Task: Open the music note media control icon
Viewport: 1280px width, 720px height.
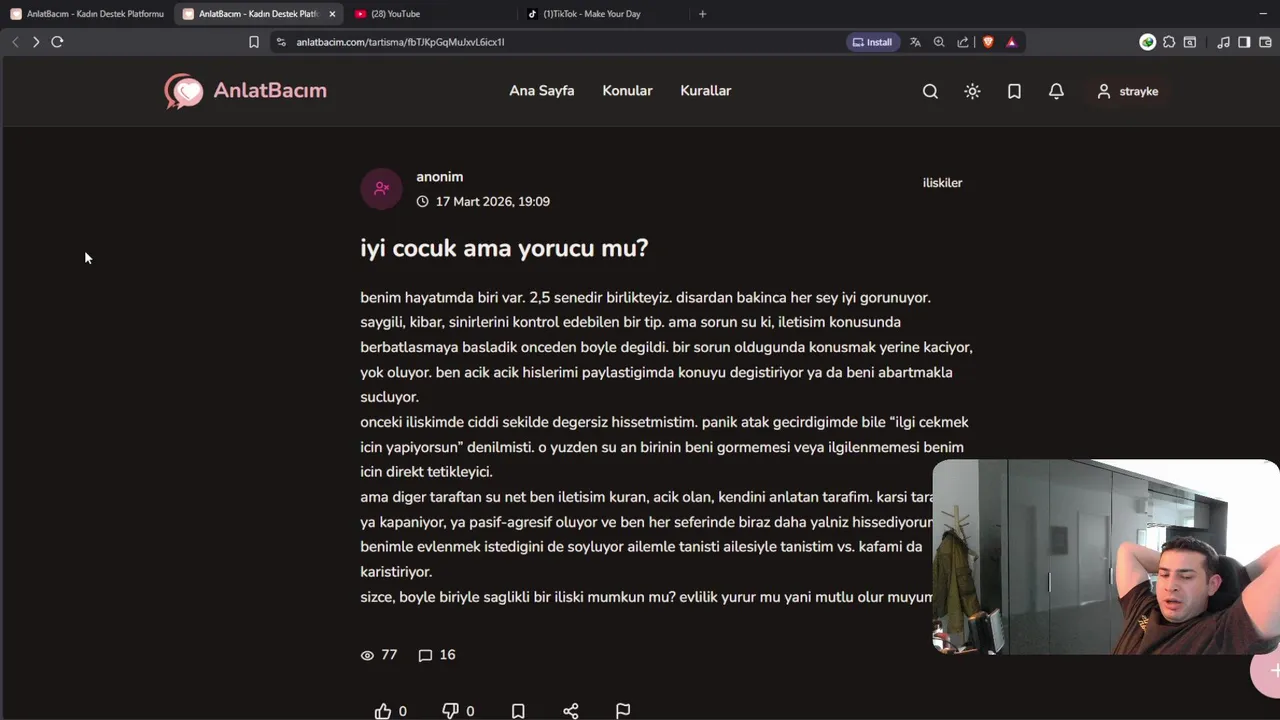Action: point(1223,42)
